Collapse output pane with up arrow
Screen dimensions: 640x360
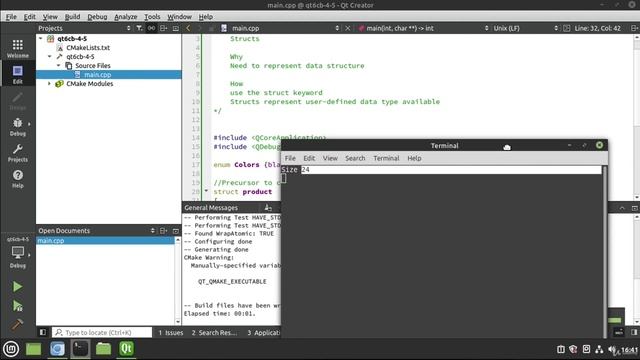coord(622,208)
